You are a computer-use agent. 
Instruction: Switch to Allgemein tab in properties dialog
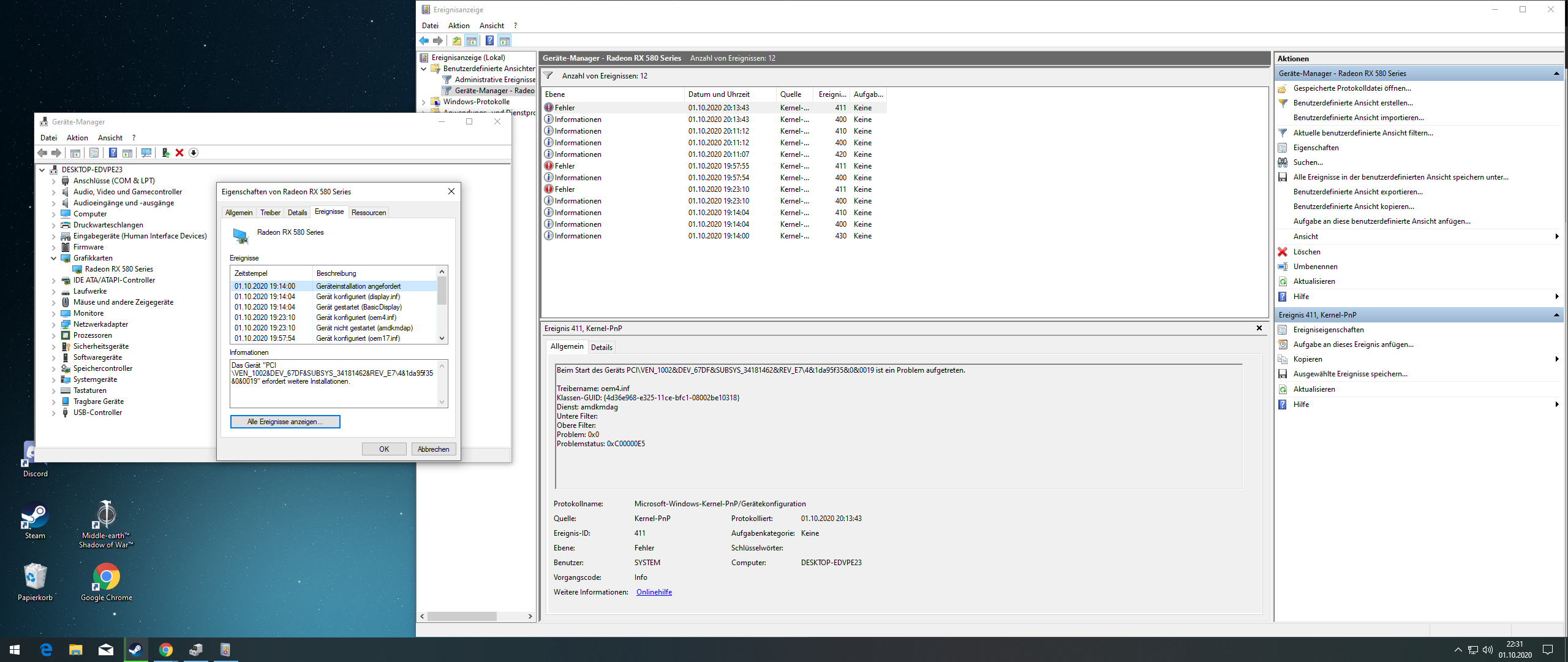coord(239,213)
